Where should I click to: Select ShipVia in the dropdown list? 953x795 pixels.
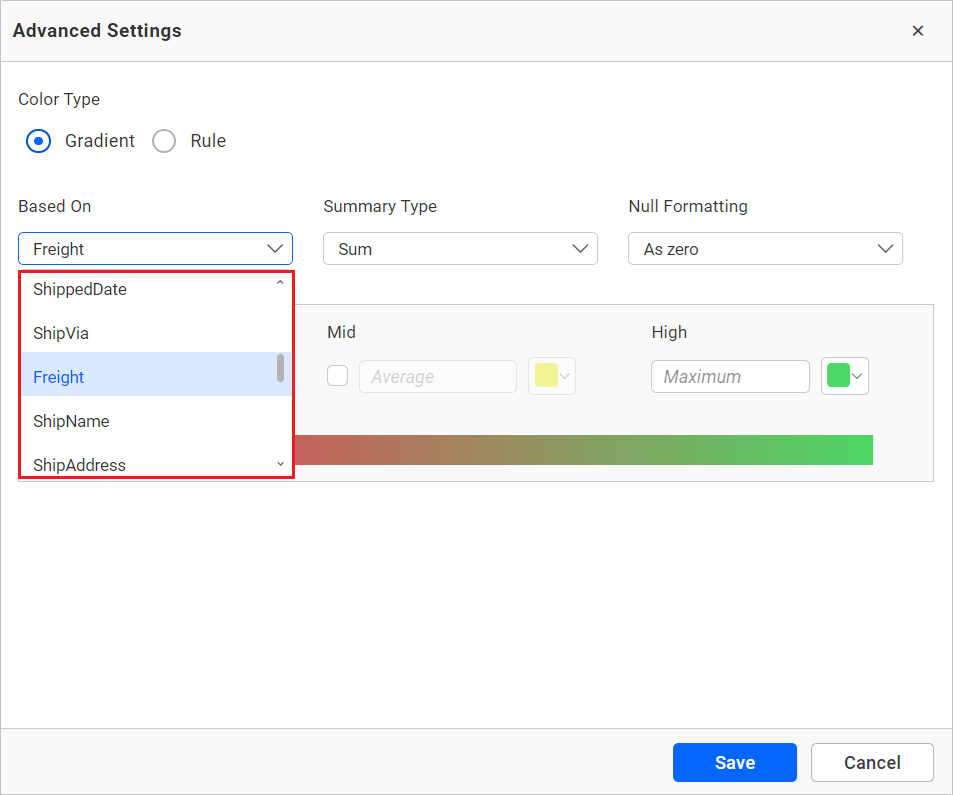point(61,333)
